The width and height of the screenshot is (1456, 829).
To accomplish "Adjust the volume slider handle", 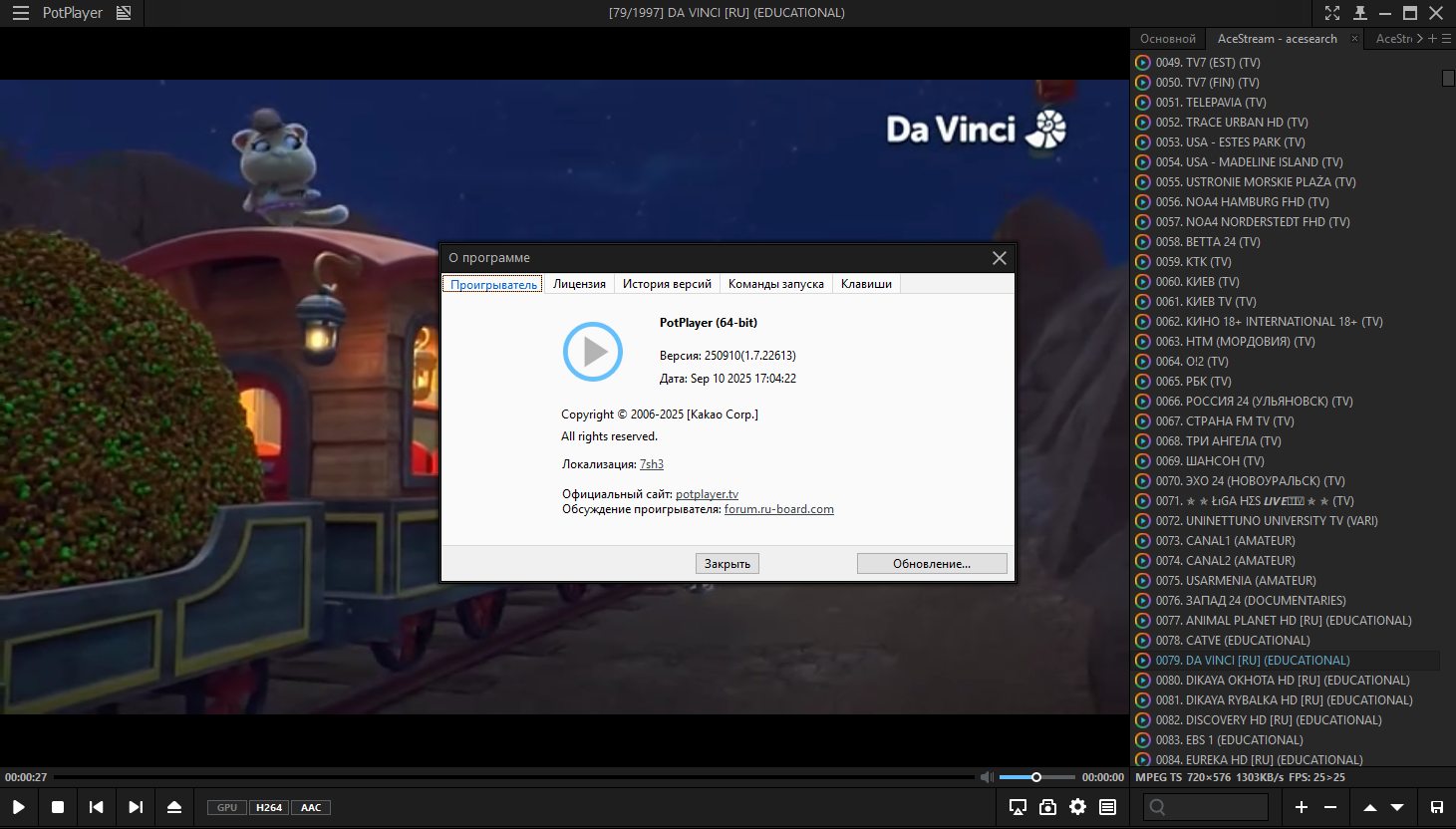I will [1036, 777].
